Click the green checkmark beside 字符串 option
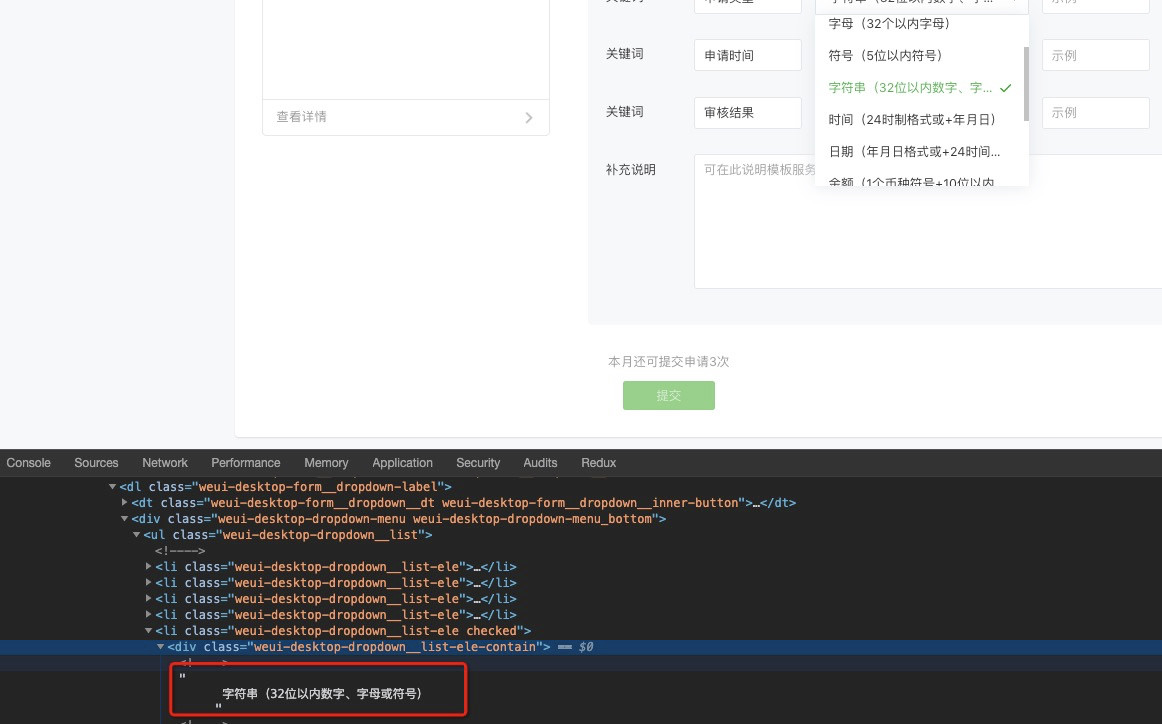Image resolution: width=1162 pixels, height=724 pixels. pos(1005,87)
